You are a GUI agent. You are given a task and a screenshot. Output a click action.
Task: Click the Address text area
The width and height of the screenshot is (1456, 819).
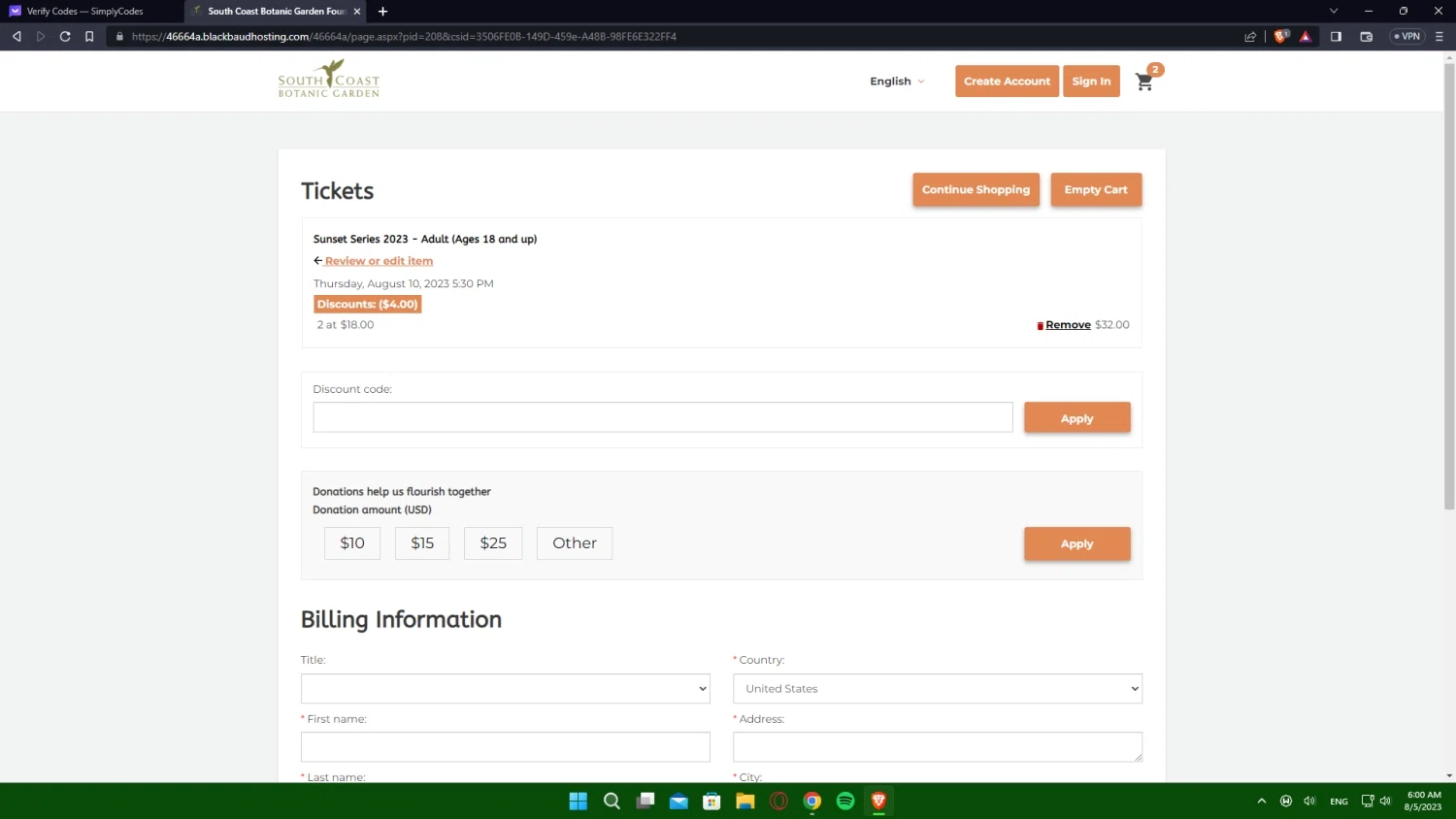coord(938,747)
